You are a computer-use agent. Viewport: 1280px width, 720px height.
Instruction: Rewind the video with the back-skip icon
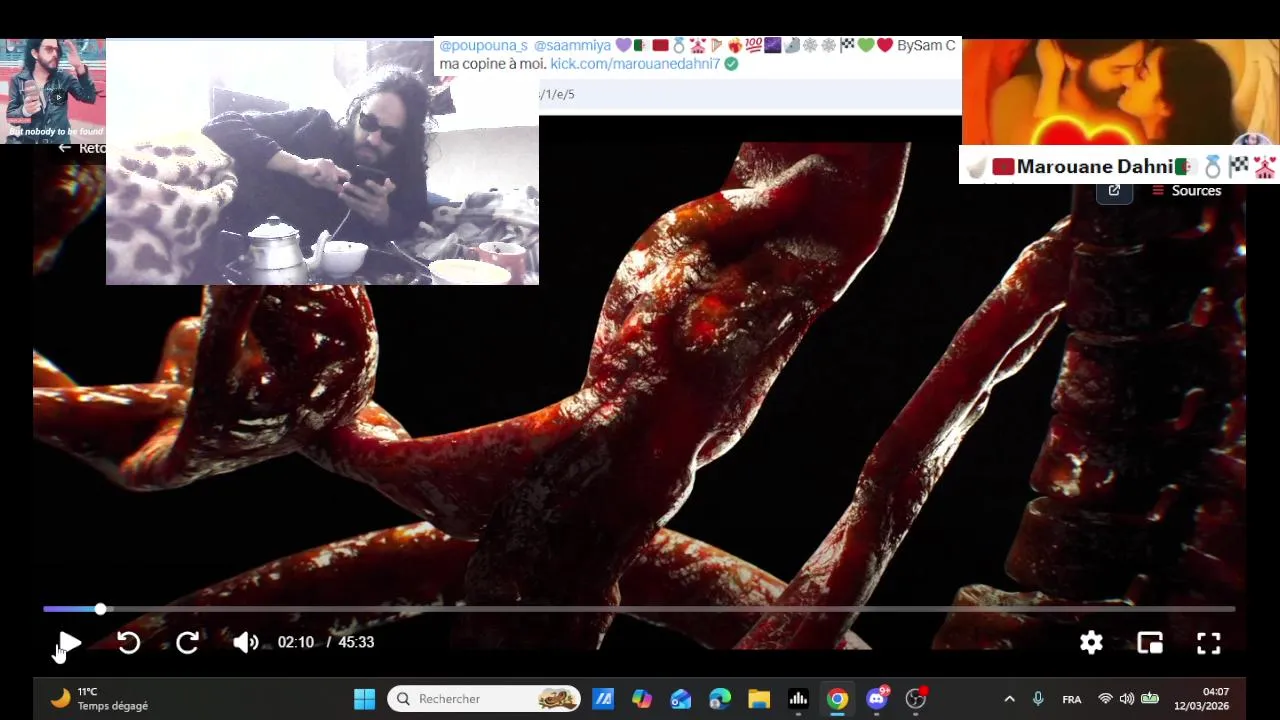coord(128,643)
